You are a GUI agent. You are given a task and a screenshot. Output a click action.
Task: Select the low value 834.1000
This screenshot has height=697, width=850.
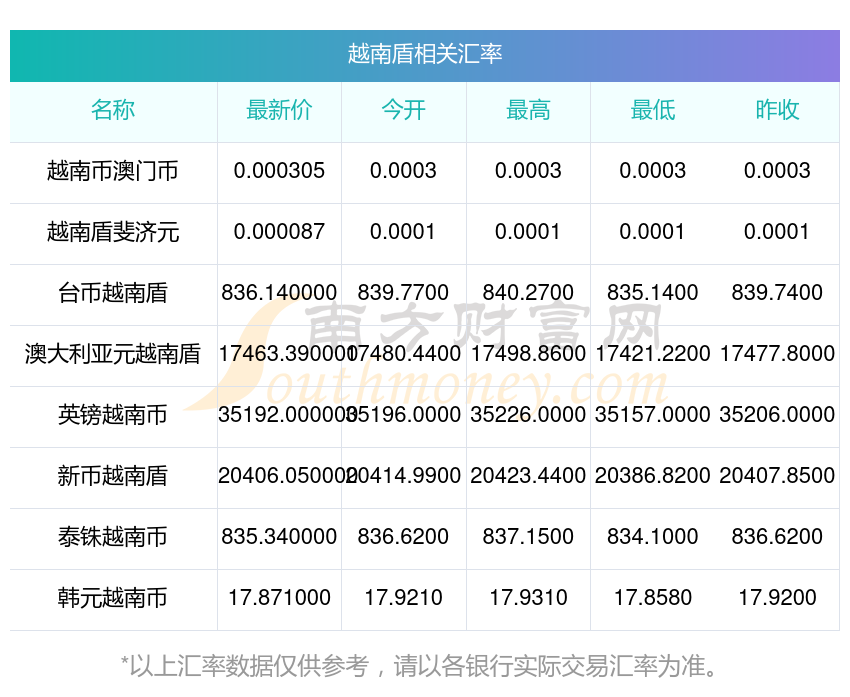tap(653, 537)
